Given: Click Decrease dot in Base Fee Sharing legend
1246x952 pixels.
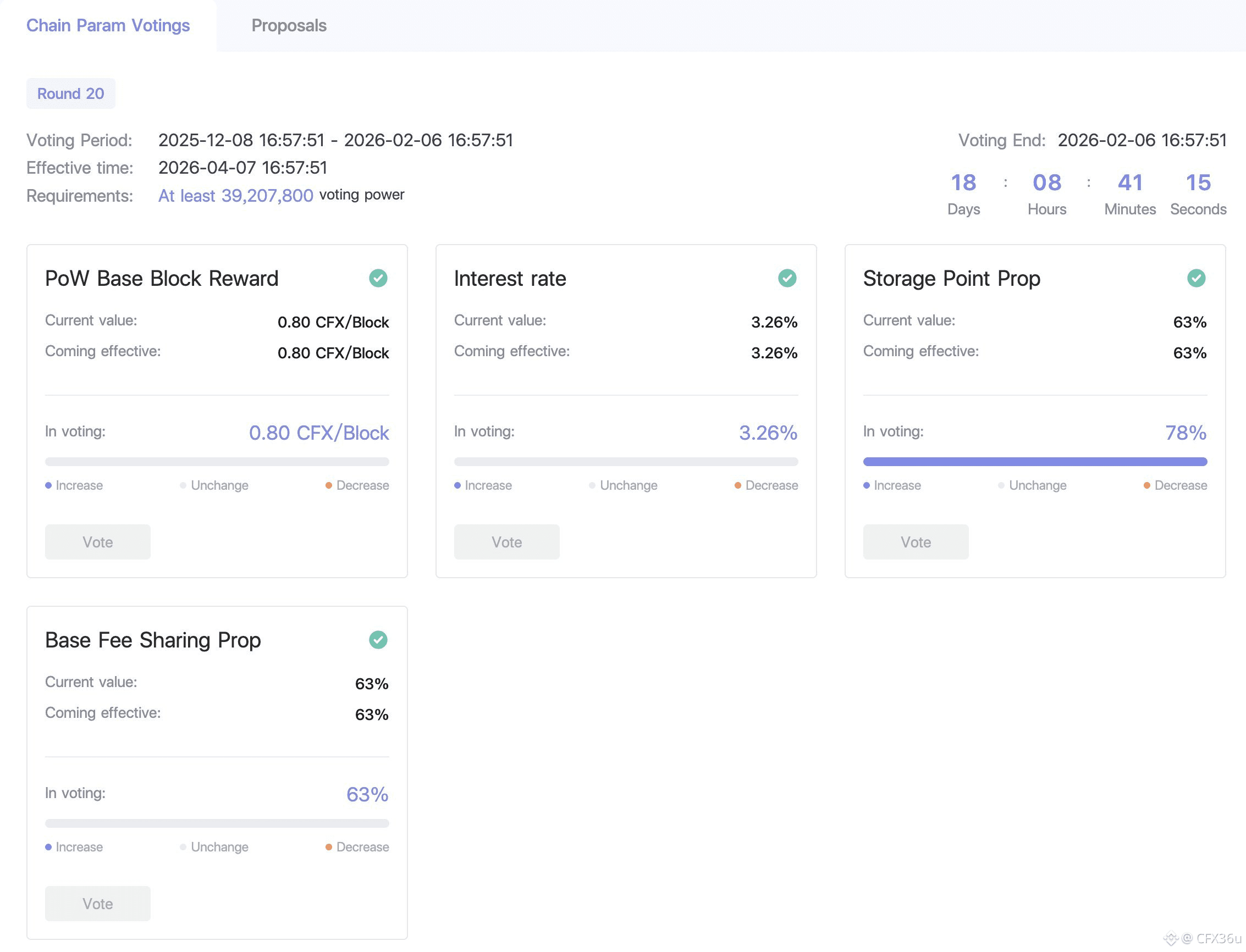Looking at the screenshot, I should click(329, 847).
